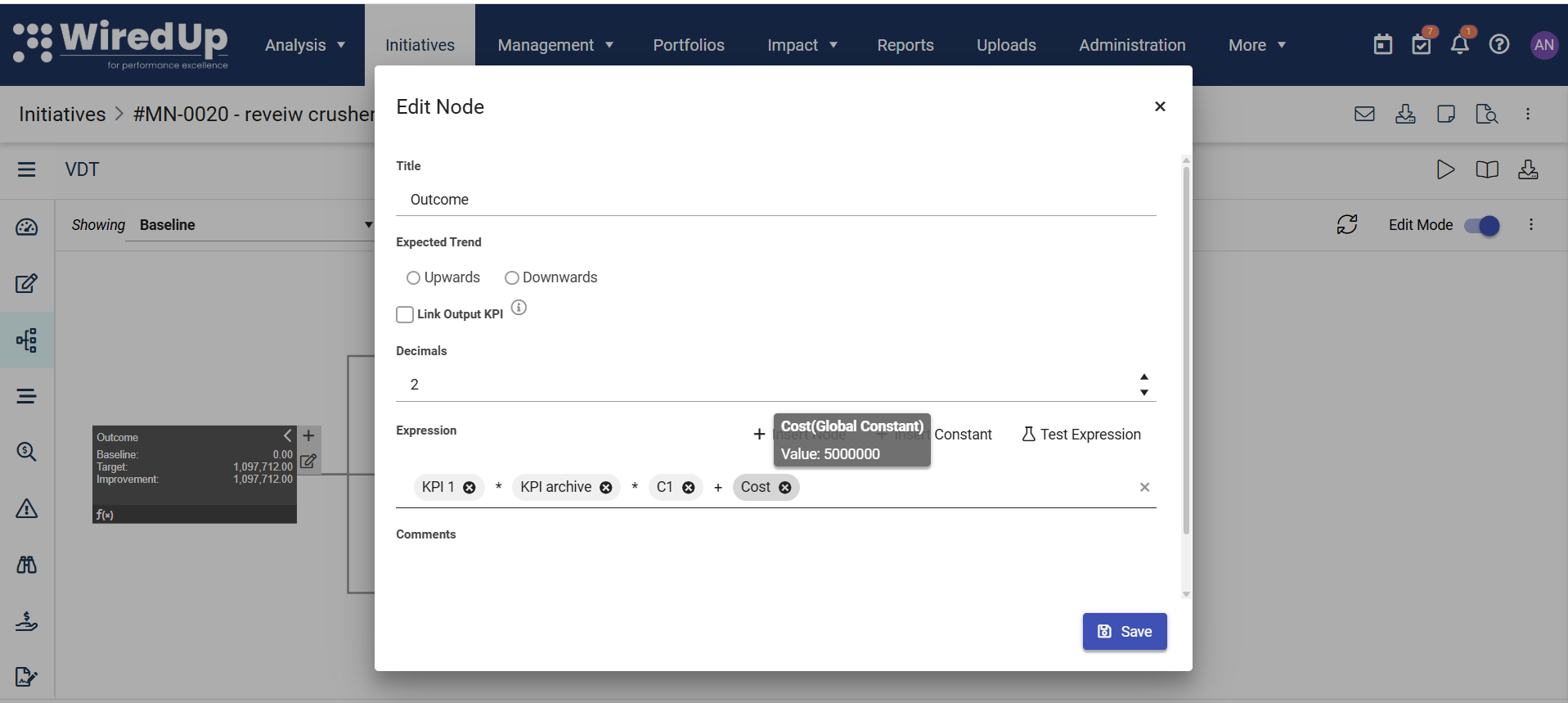
Task: Remove the KPI archive chip
Action: (x=606, y=488)
